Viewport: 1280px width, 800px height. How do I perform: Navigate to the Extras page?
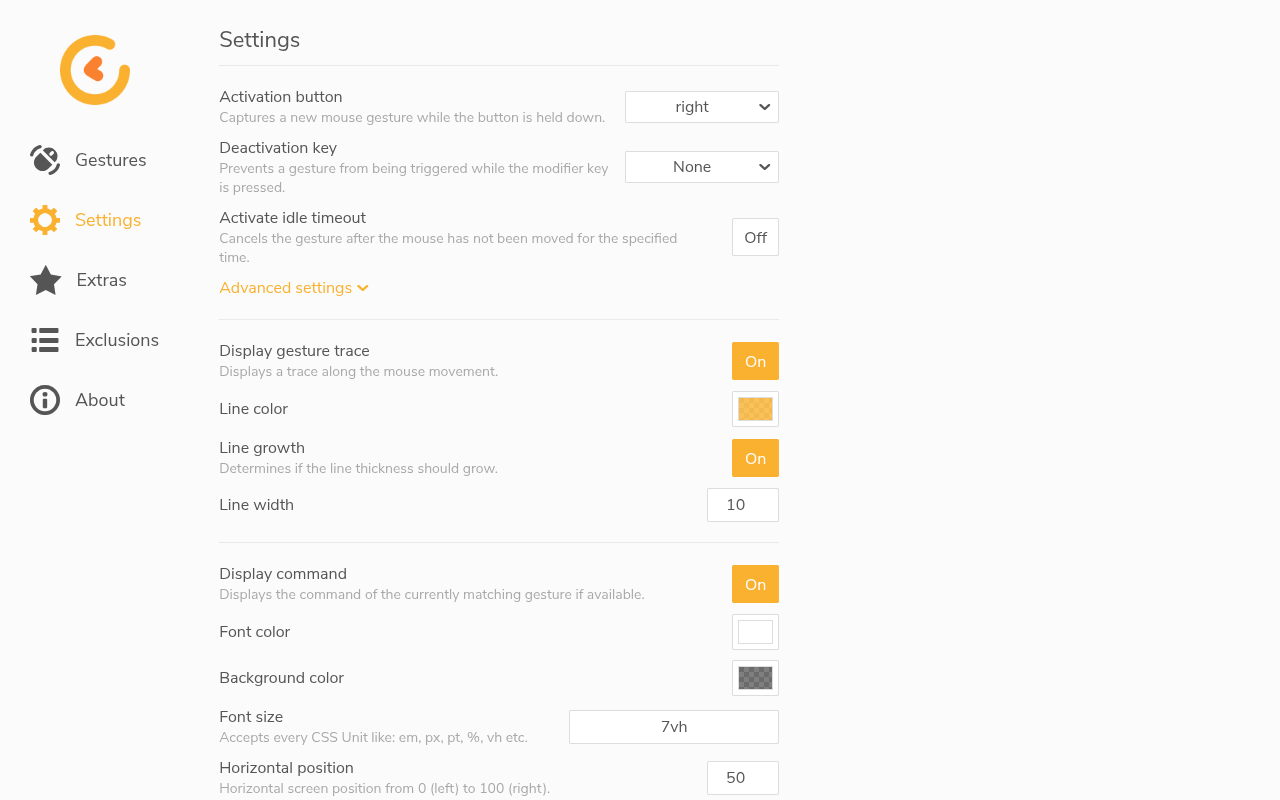[101, 280]
